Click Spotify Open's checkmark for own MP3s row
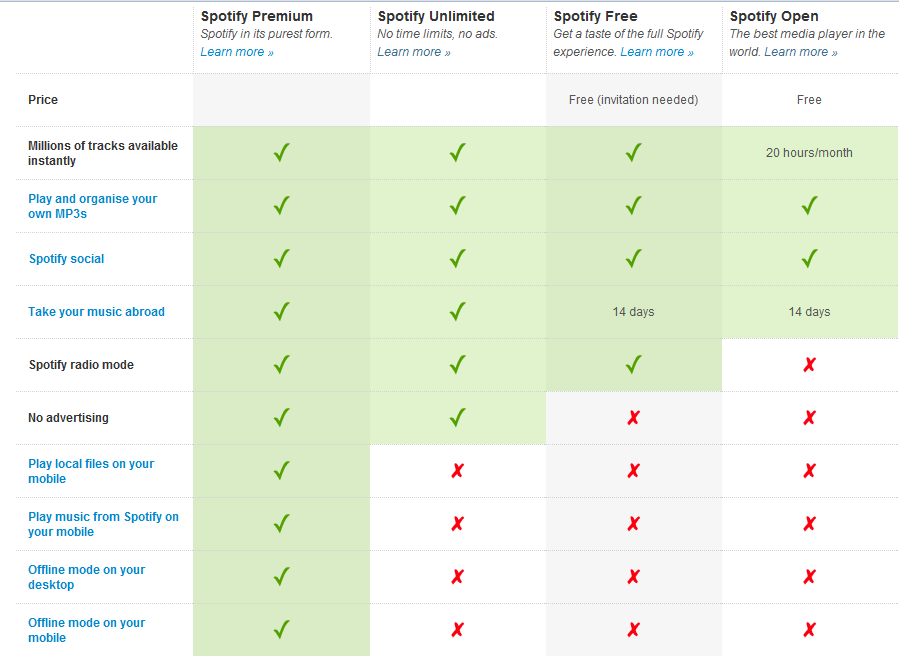899x657 pixels. [809, 205]
